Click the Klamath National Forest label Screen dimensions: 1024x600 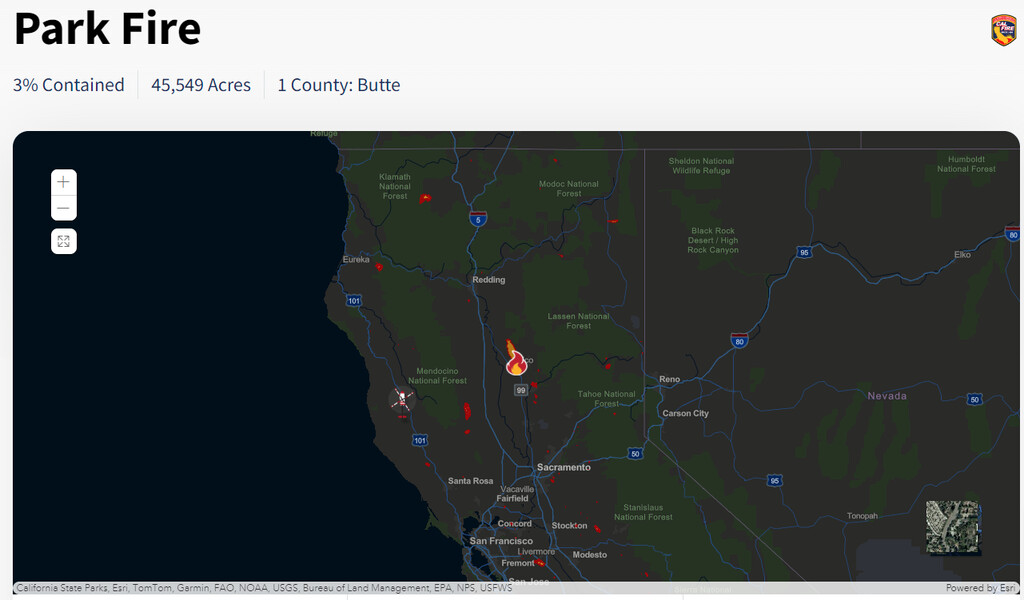click(x=395, y=186)
